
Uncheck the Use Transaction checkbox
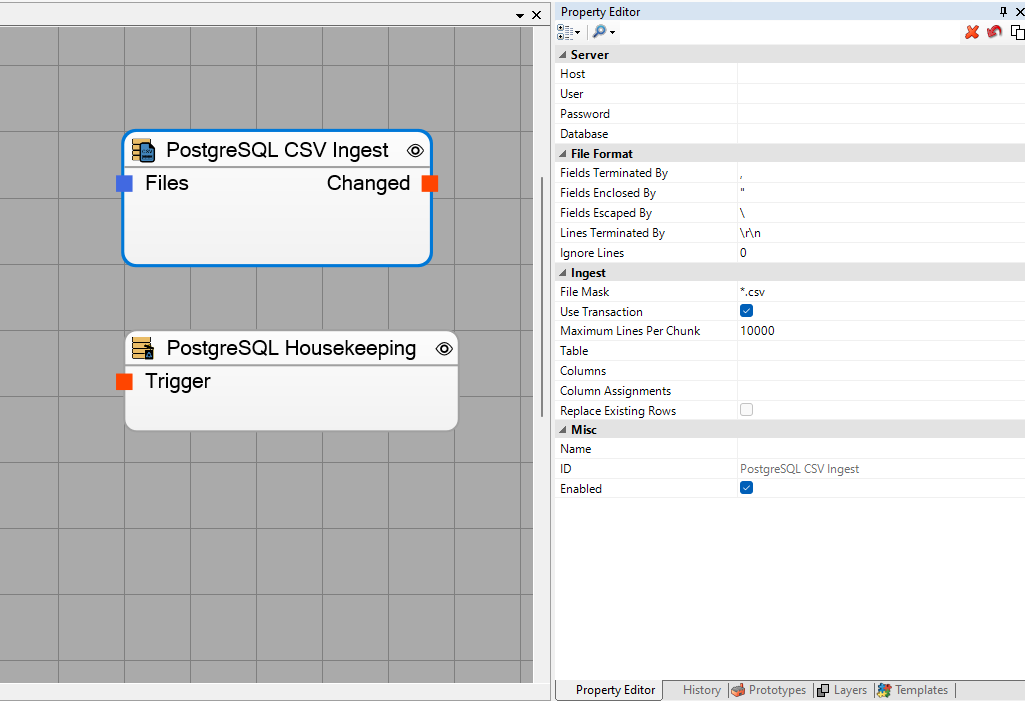pyautogui.click(x=747, y=311)
